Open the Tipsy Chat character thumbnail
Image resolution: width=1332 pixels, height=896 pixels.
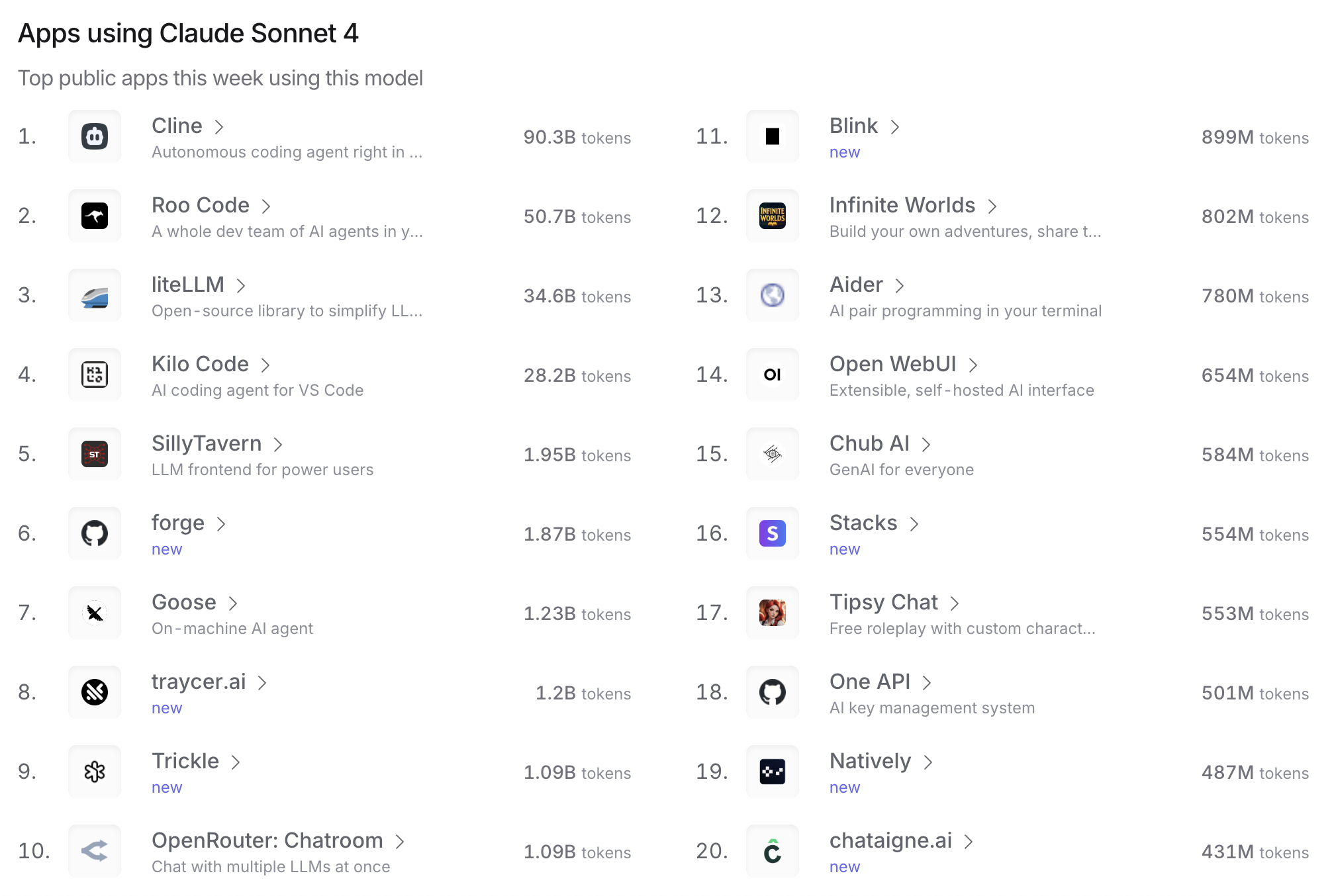(x=773, y=613)
